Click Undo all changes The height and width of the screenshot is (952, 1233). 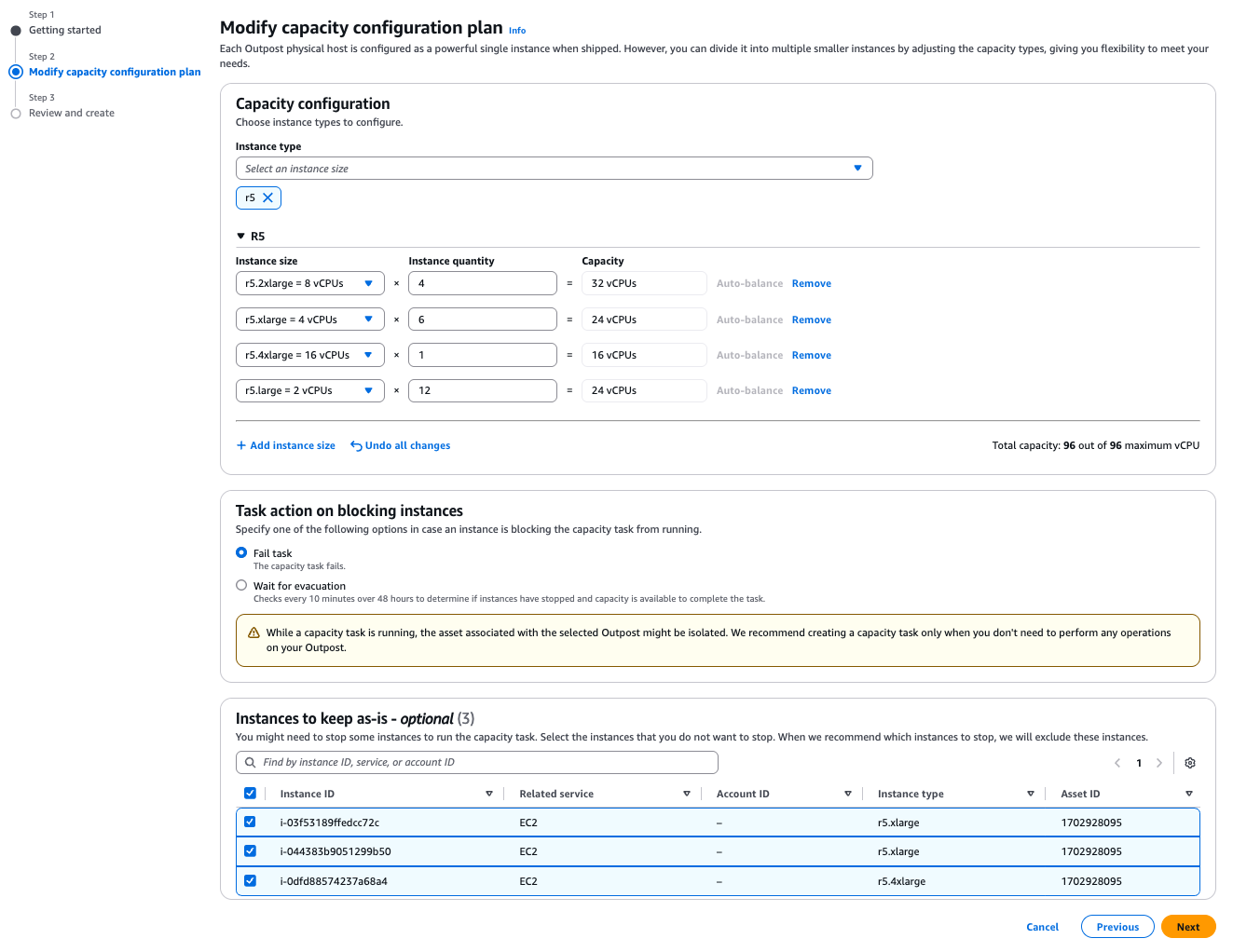click(x=401, y=445)
